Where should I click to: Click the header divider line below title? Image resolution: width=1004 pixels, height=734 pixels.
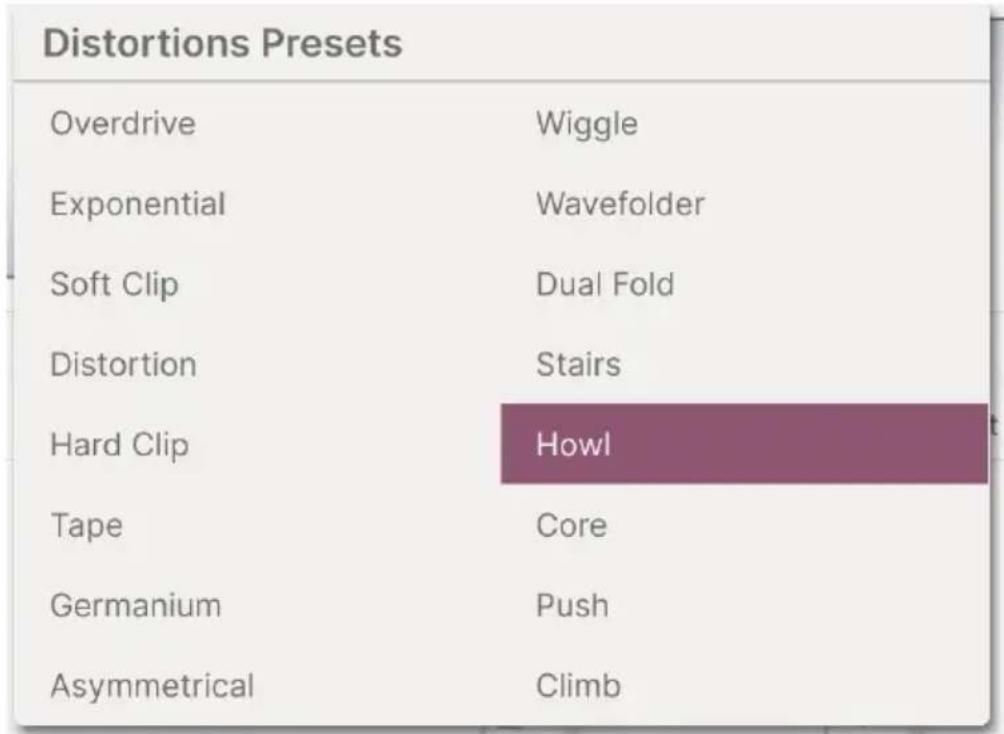tap(501, 81)
